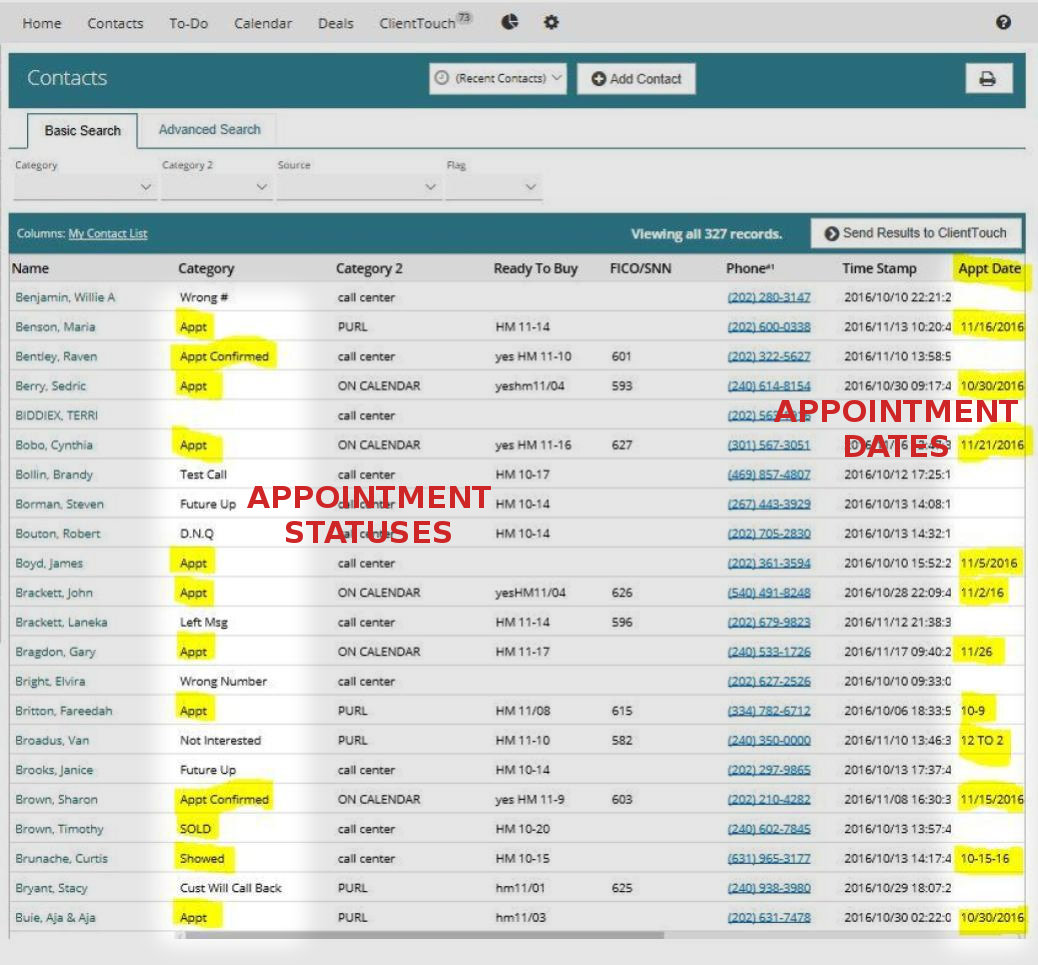Click the printer icon button
Viewport: 1038px width, 965px height.
988,79
